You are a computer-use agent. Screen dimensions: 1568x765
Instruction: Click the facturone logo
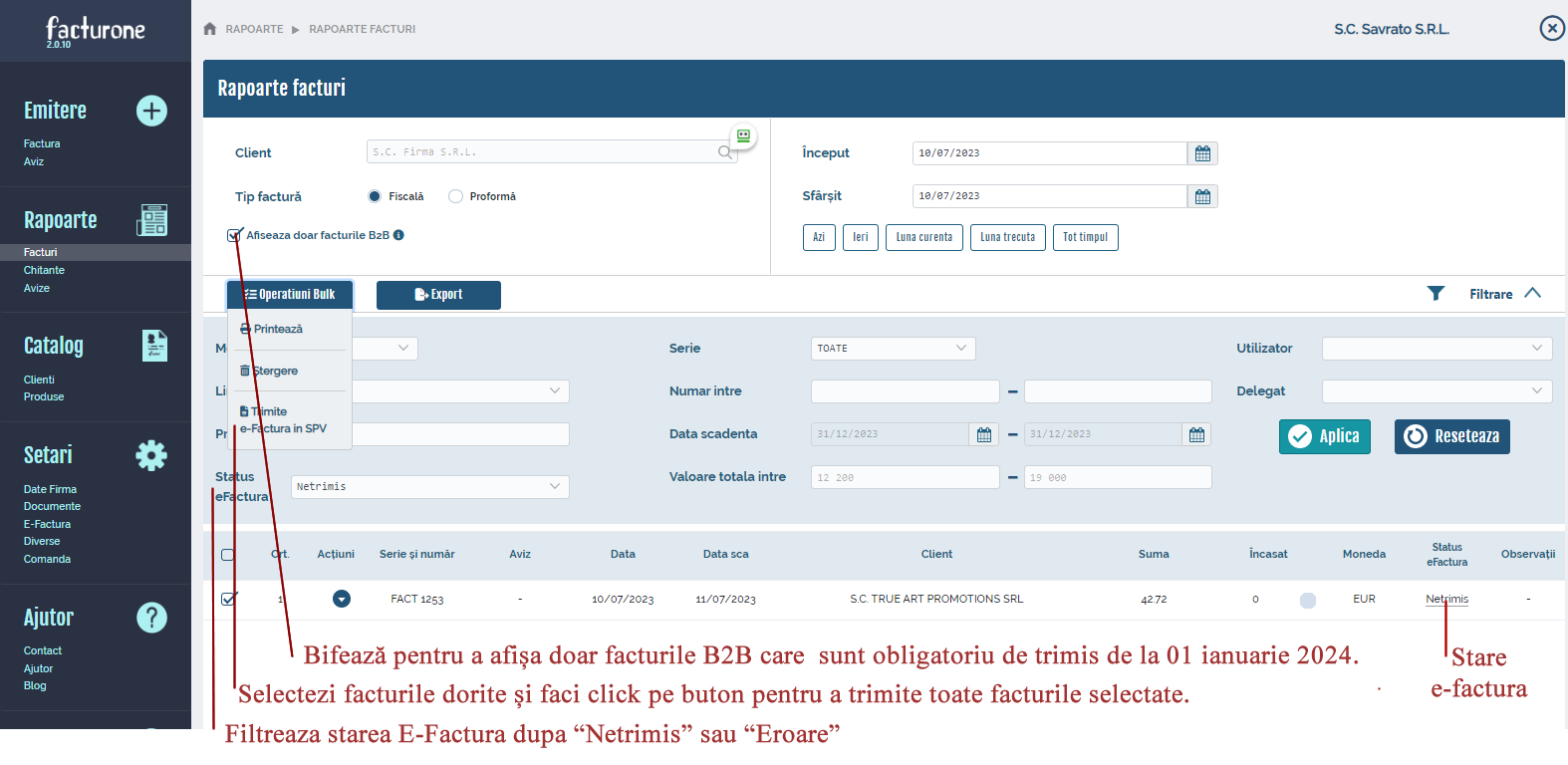point(96,30)
